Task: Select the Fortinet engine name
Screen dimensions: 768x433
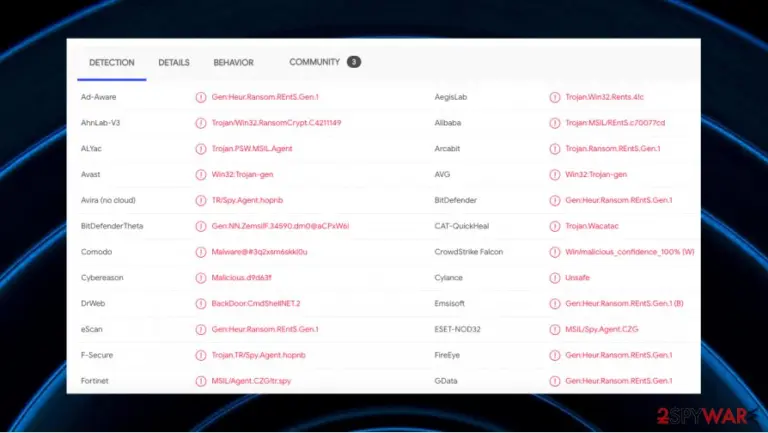Action: click(95, 381)
